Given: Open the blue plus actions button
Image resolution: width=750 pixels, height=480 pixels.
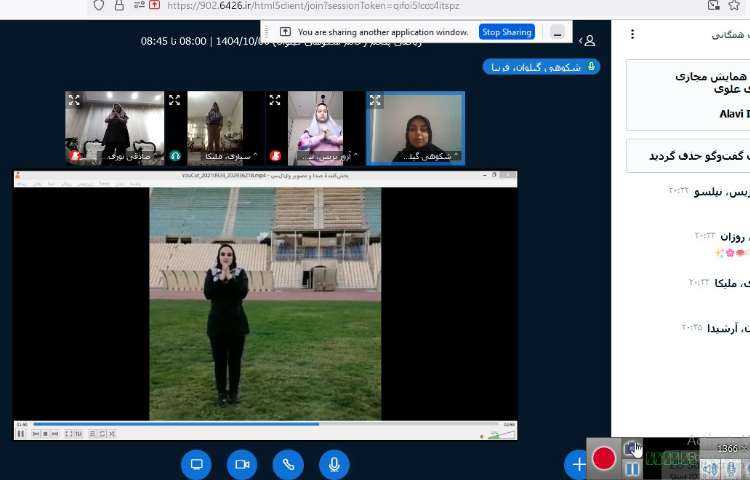Looking at the screenshot, I should tap(577, 465).
